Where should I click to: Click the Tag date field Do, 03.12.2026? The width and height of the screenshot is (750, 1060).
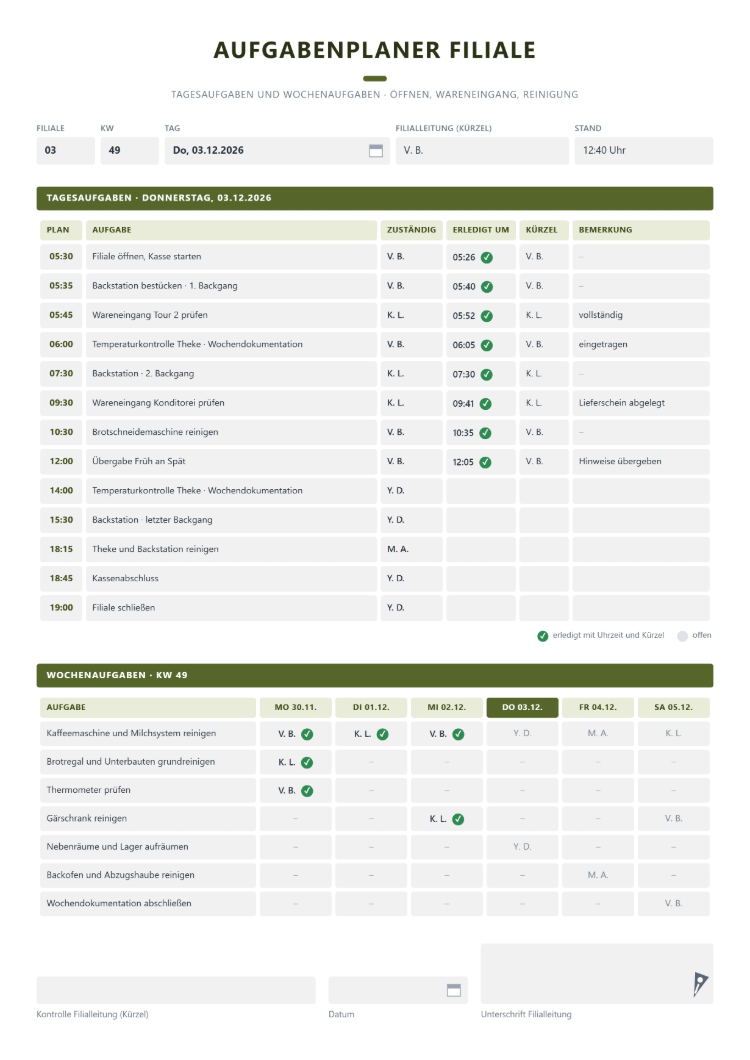pos(277,151)
